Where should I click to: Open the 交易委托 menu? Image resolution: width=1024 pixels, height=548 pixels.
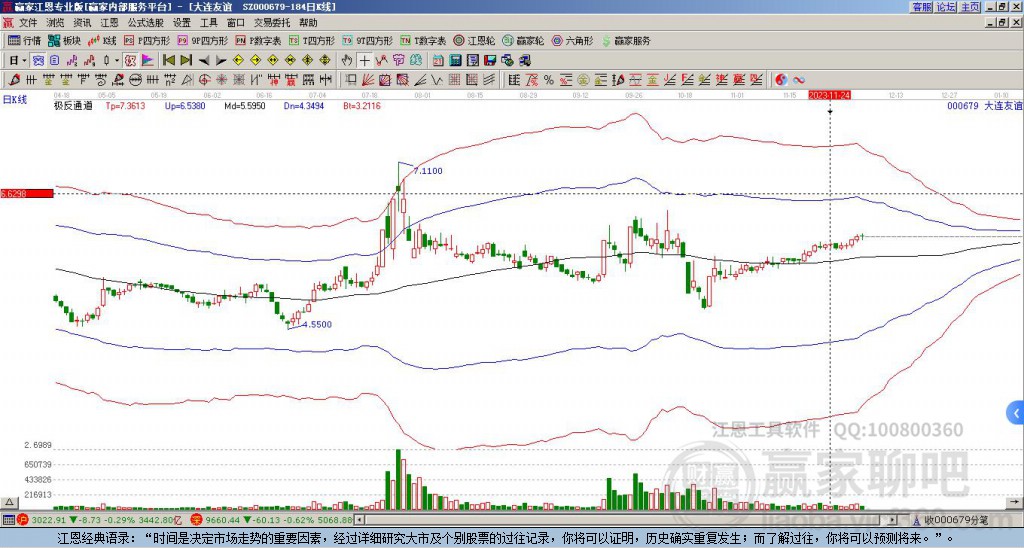272,23
